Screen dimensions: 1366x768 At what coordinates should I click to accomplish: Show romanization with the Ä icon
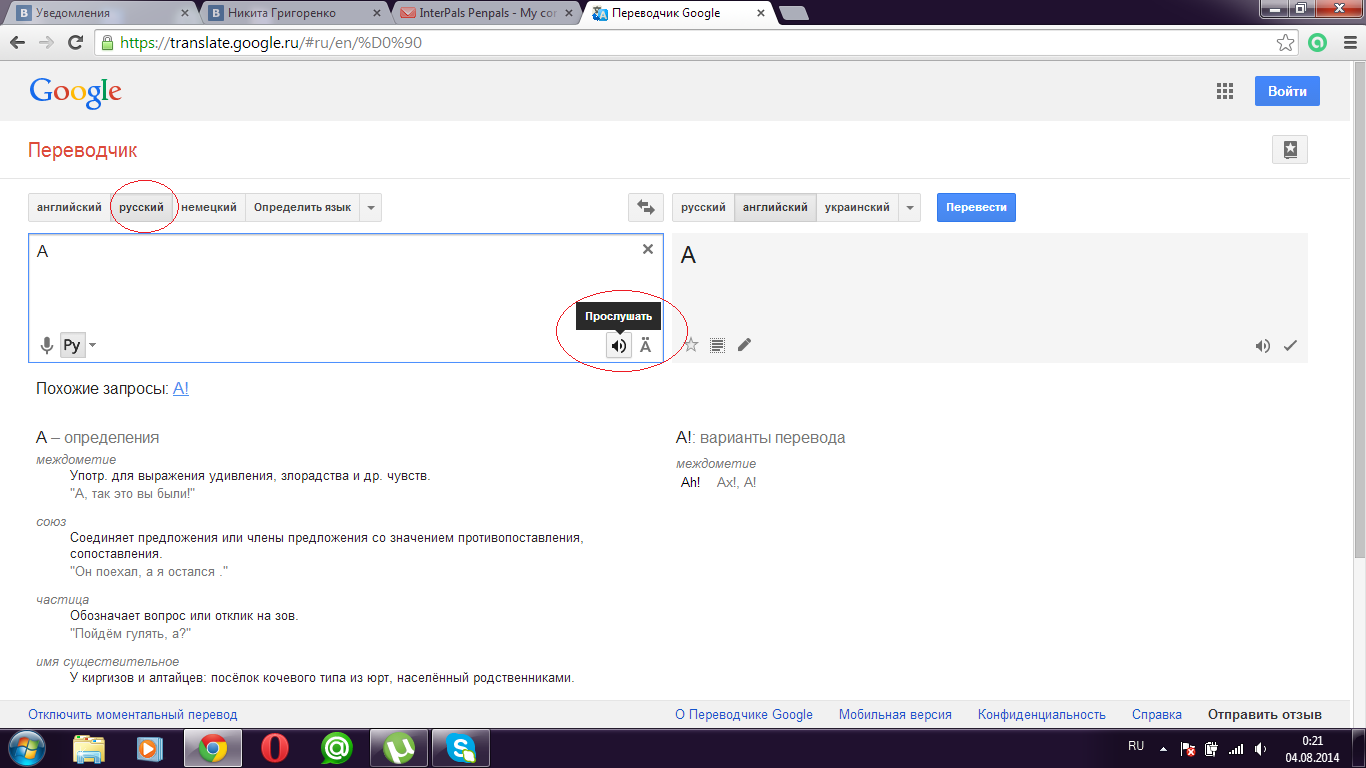pos(645,346)
